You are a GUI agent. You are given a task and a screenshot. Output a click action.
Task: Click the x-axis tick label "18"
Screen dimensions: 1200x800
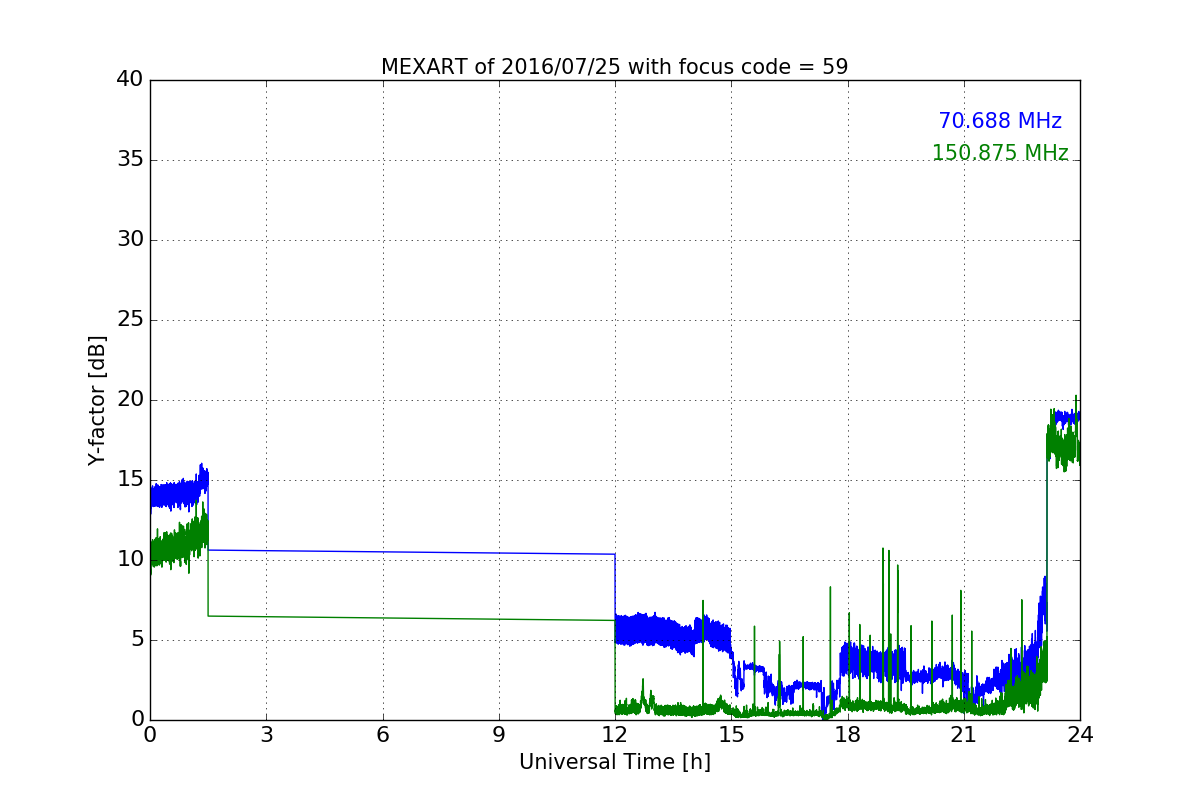click(848, 735)
